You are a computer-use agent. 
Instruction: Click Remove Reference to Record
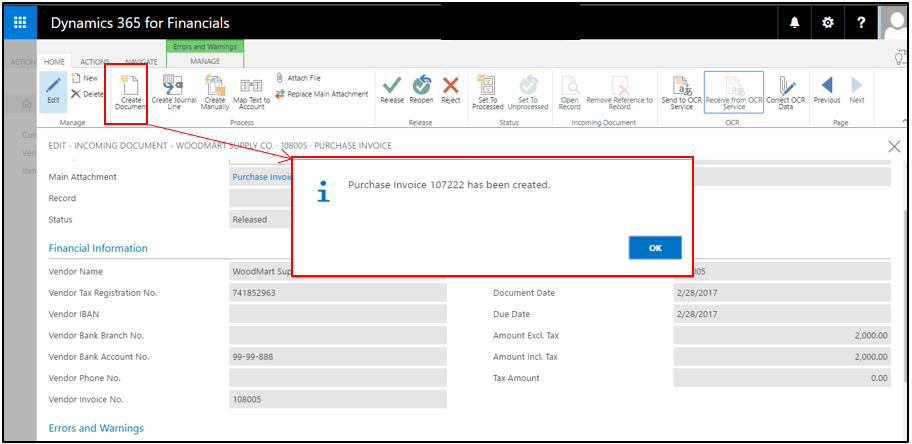point(619,93)
